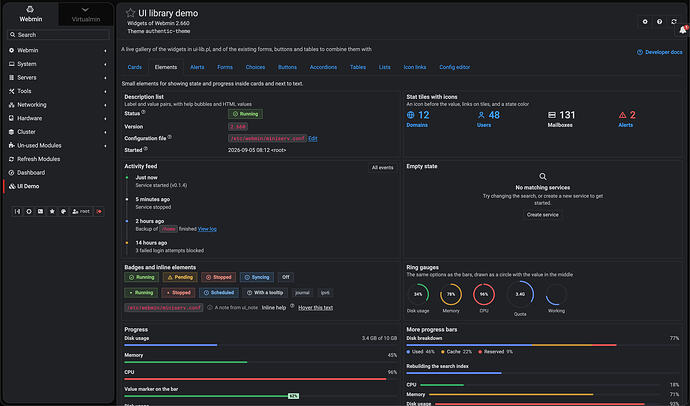
Task: Click the Alerts warning triangle icon
Action: 622,115
